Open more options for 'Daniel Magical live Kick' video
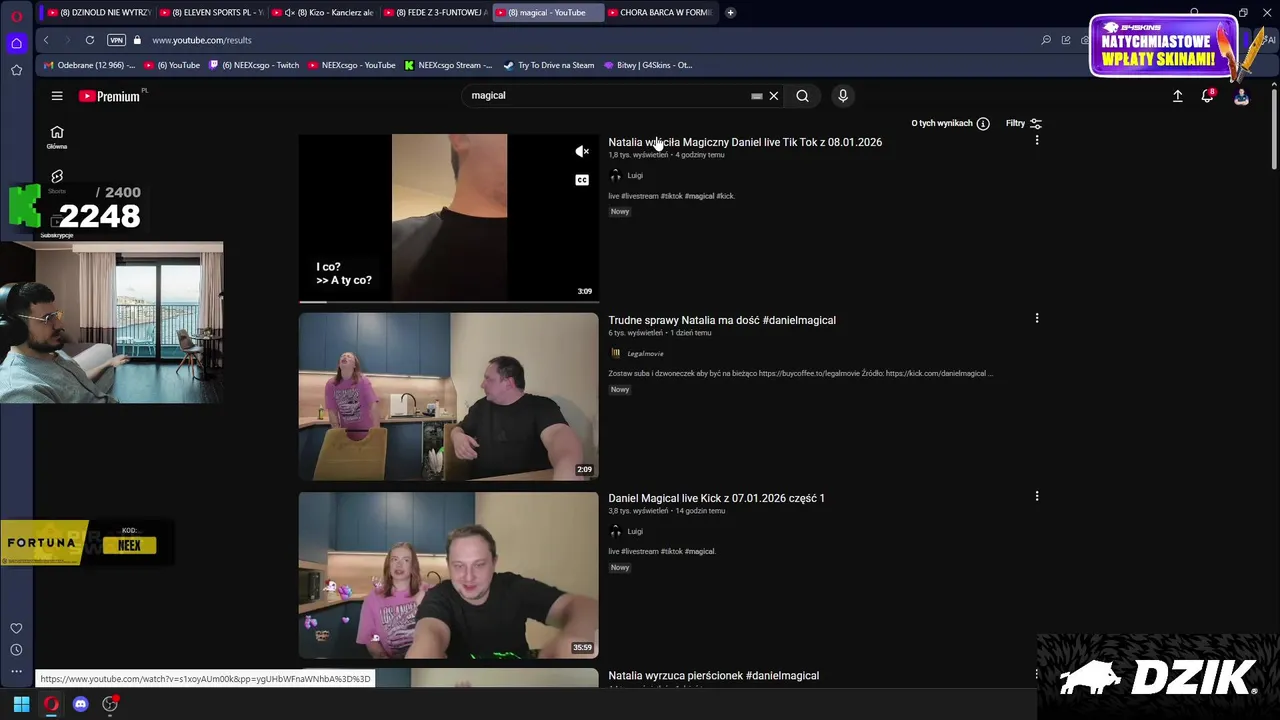 [1037, 496]
